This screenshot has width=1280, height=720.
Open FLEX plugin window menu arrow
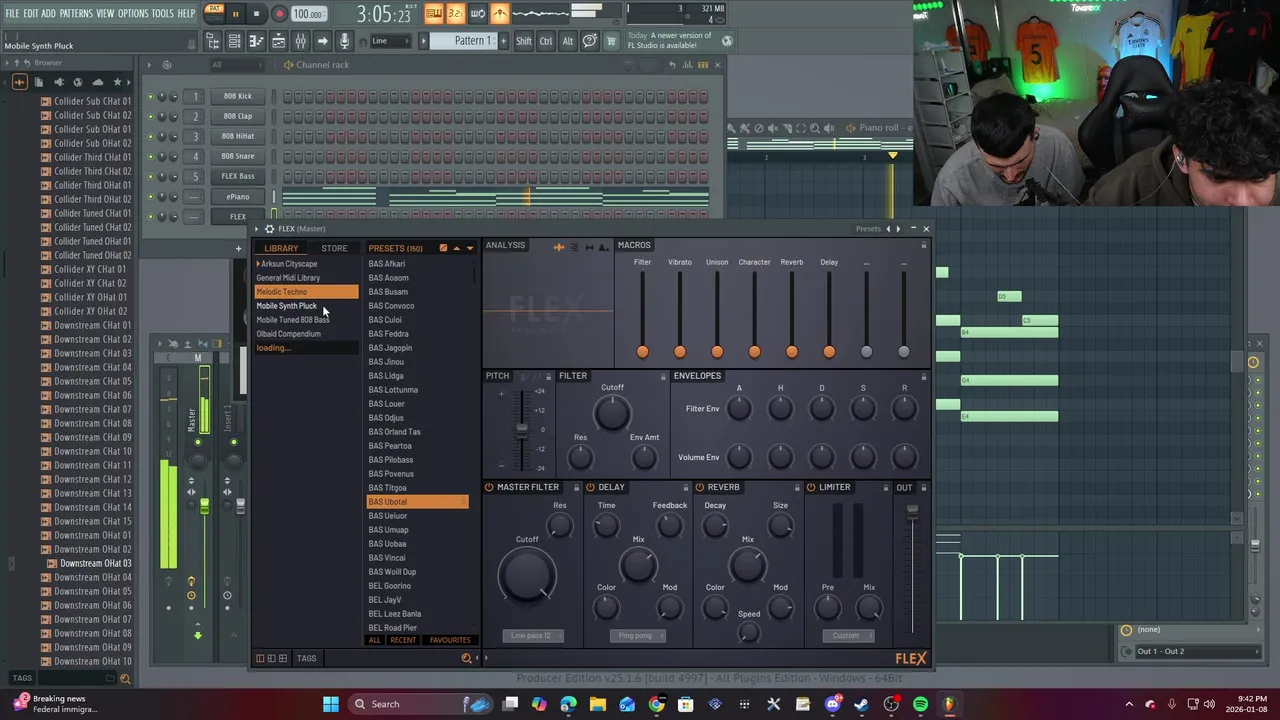(256, 229)
